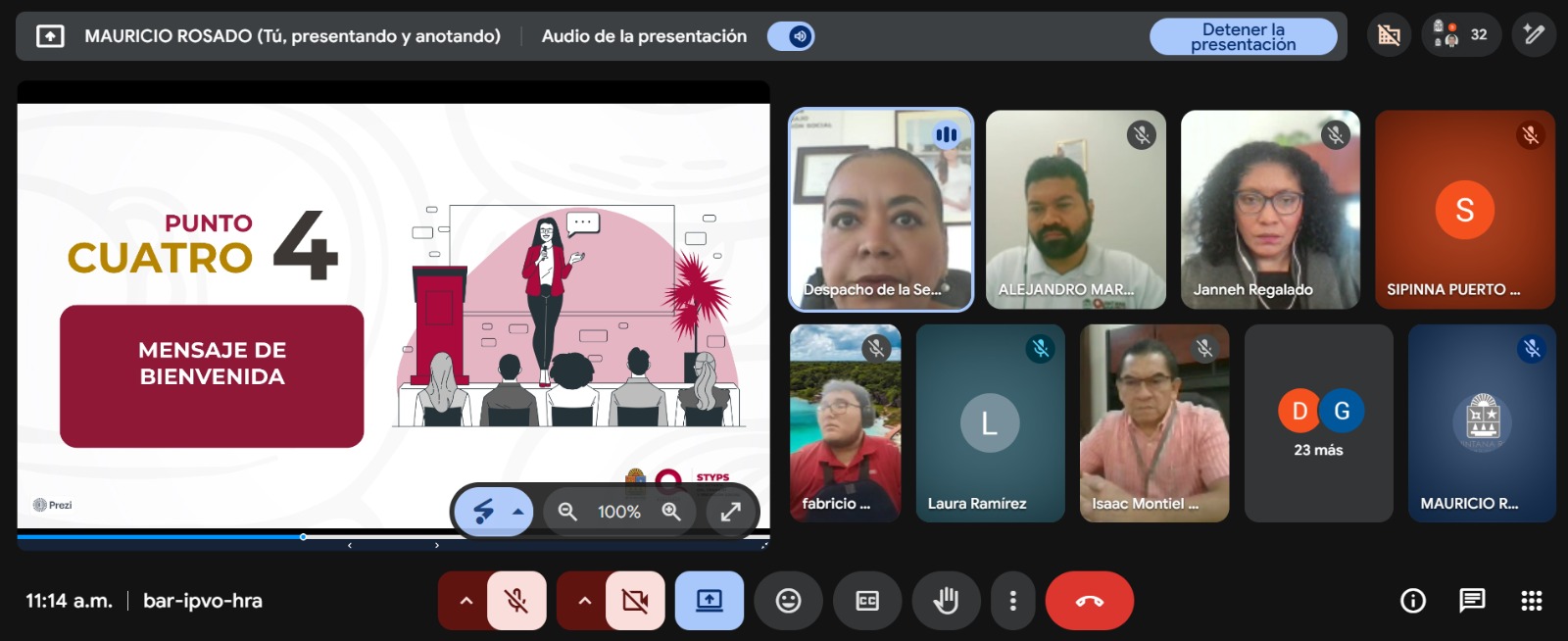Open the more options menu
1568x641 pixels.
[x=1012, y=601]
